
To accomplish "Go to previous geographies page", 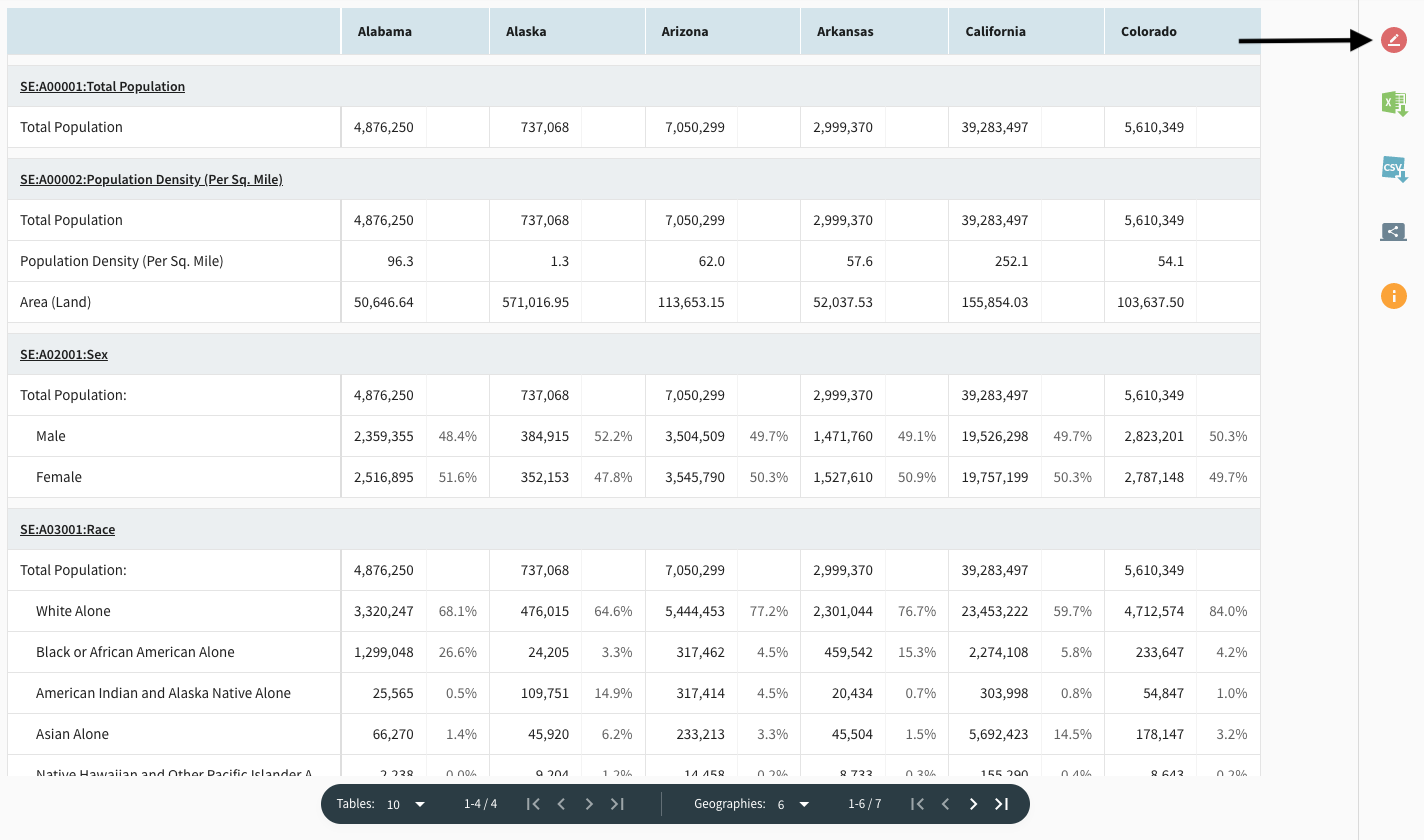I will (x=945, y=804).
